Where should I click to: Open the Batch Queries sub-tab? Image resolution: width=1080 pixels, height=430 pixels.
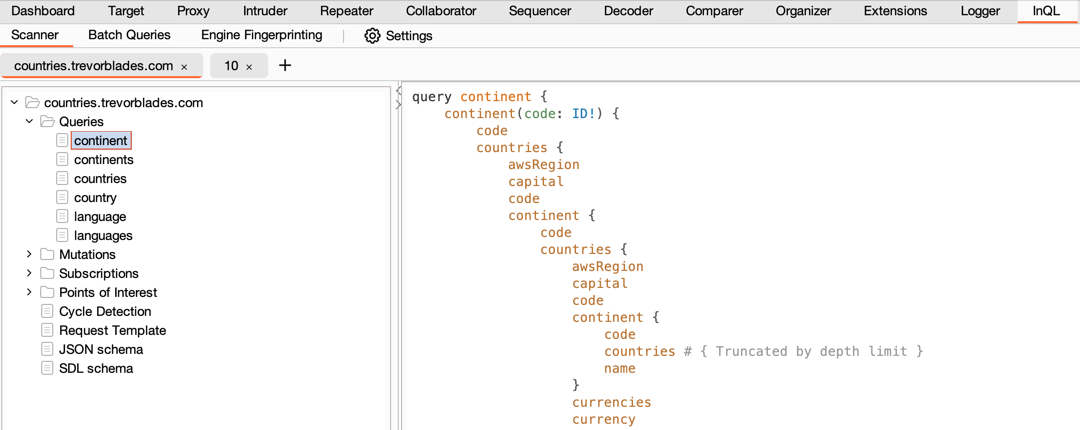click(129, 35)
